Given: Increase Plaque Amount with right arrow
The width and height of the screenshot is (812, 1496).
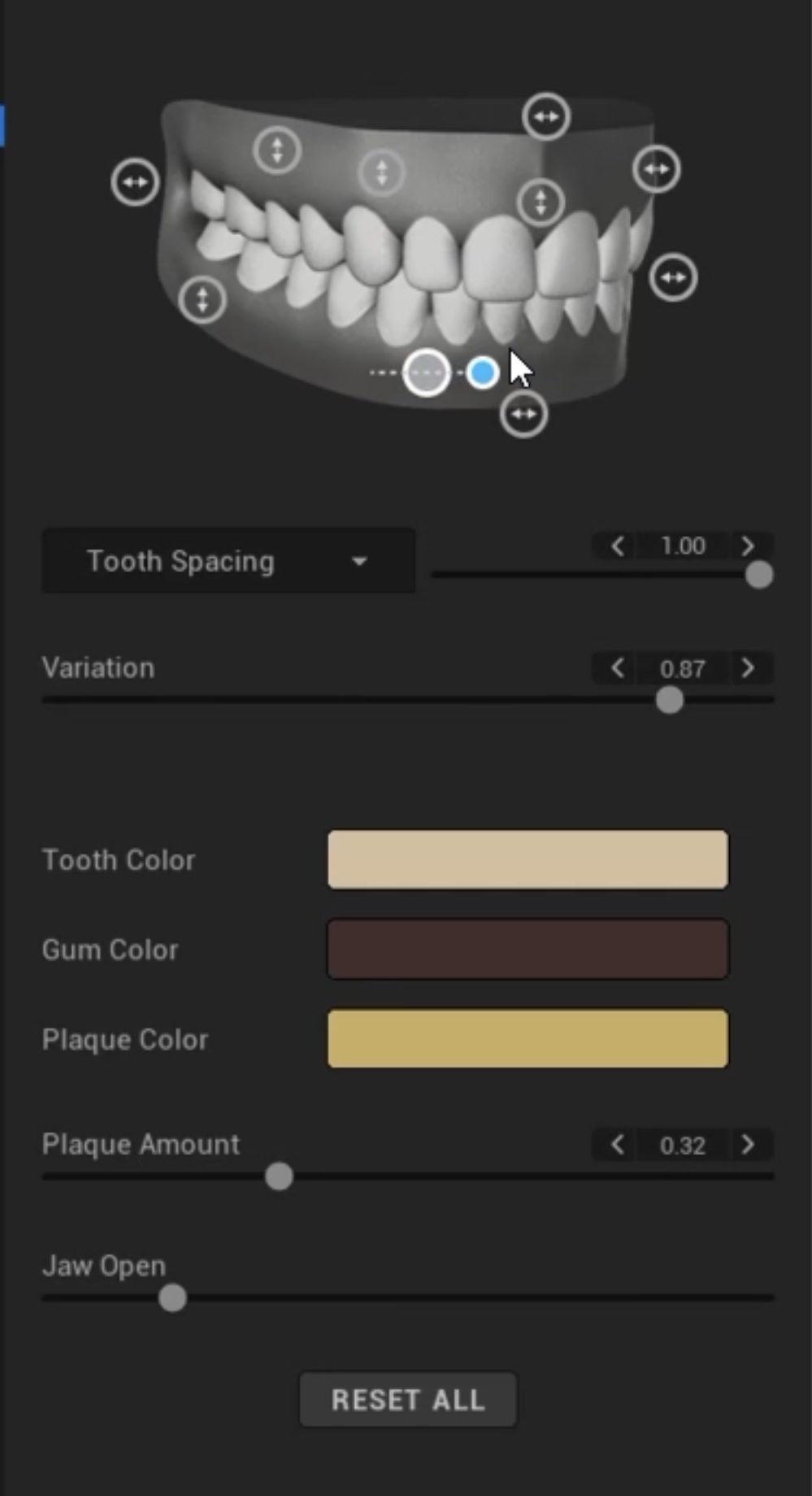Looking at the screenshot, I should pos(748,1145).
